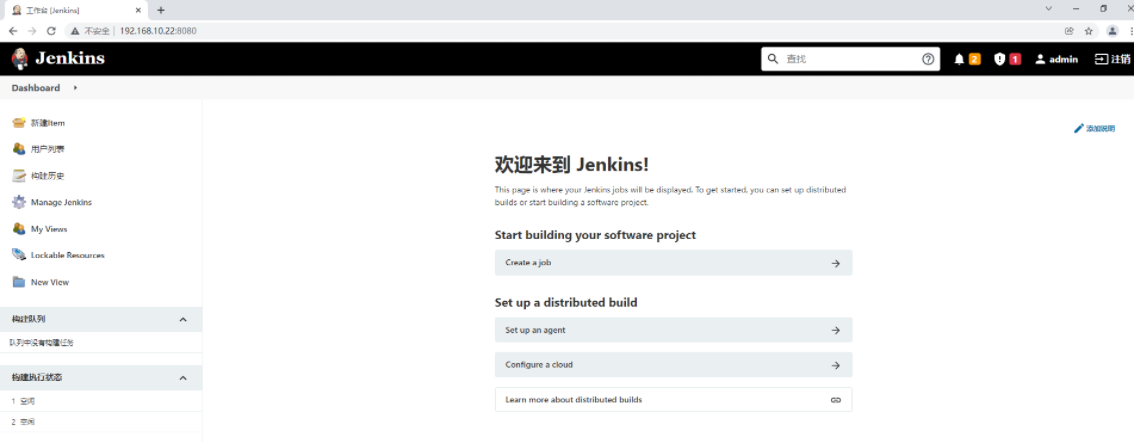Screen dimensions: 1134x442
Task: Click the 添加说明 pencil icon
Action: [x=1079, y=128]
